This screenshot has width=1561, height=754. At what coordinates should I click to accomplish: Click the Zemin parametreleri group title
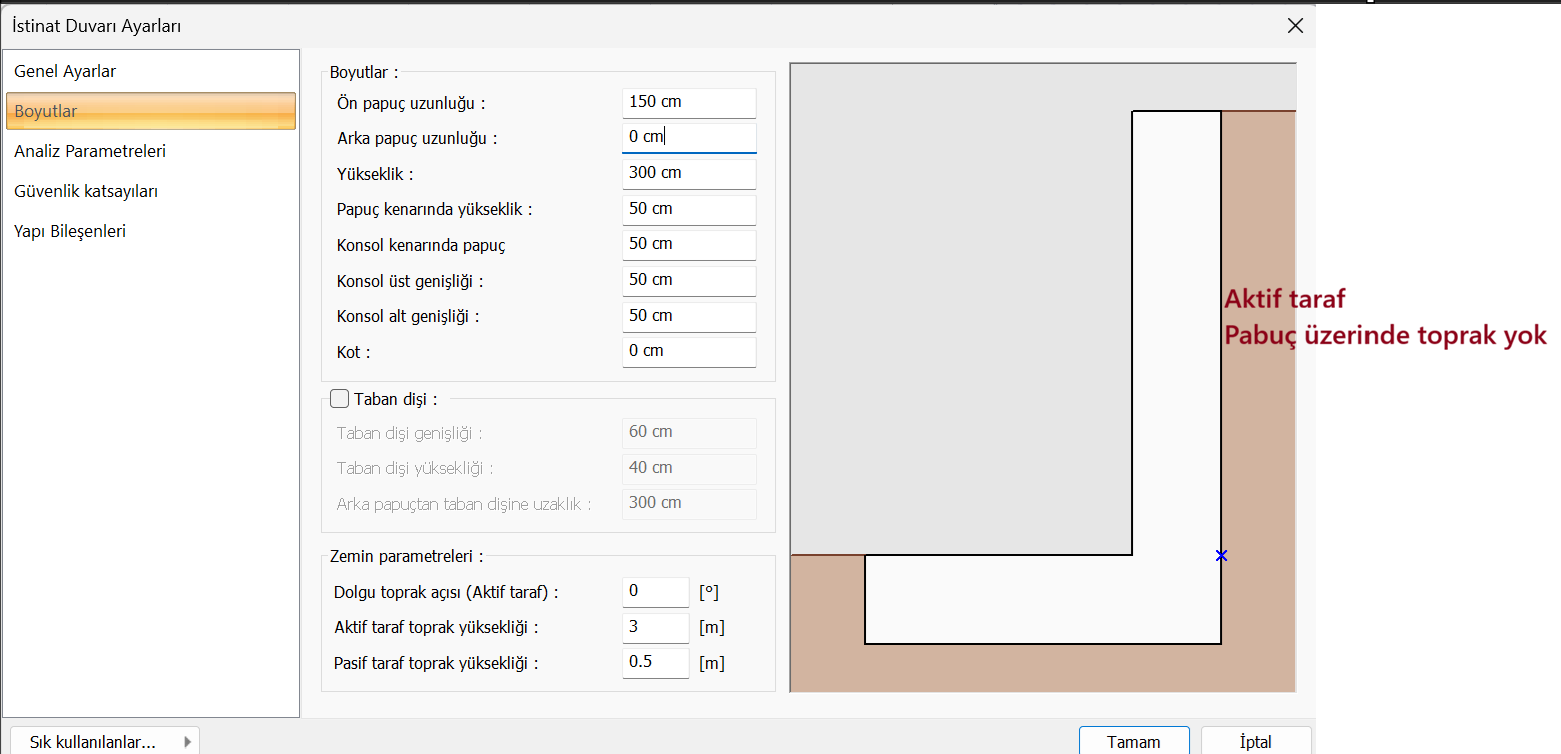point(407,555)
